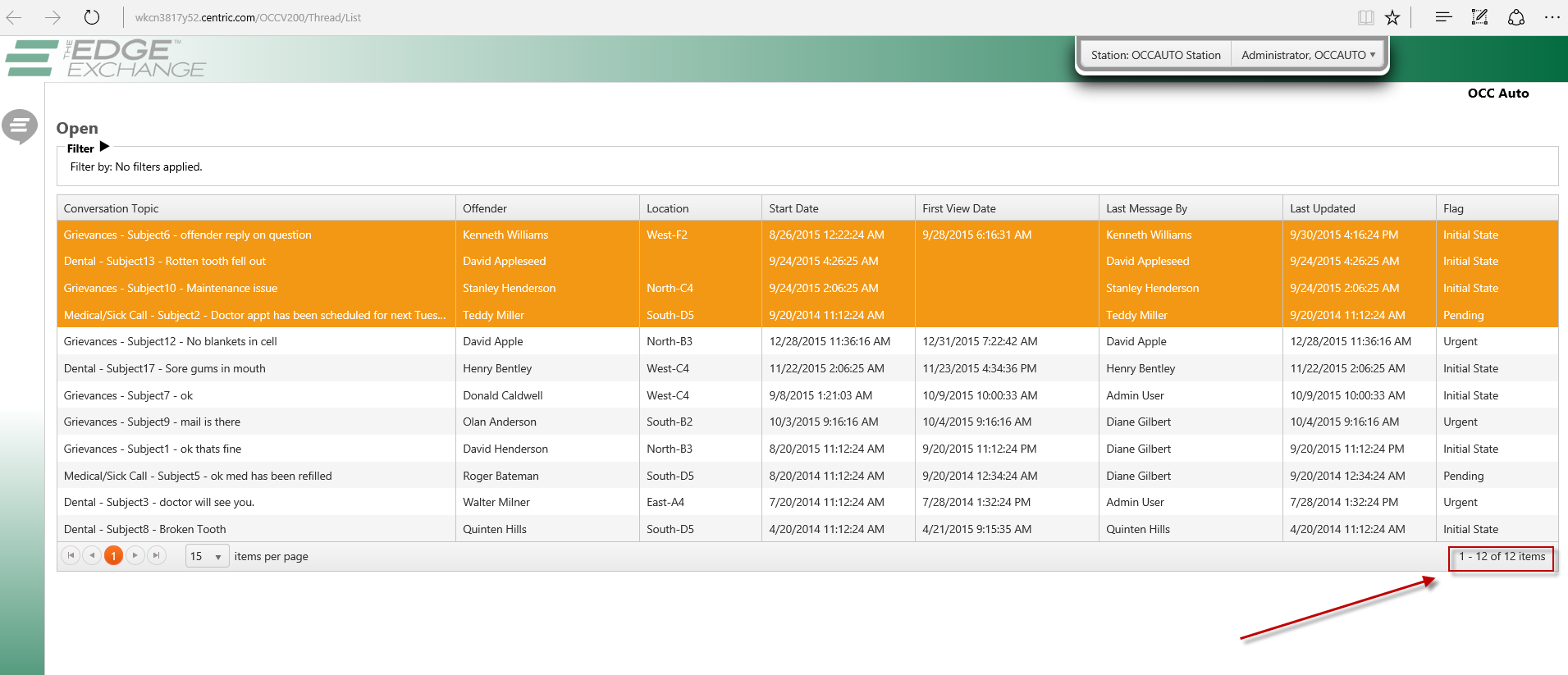1568x675 pixels.
Task: Go to the last page of results
Action: (x=156, y=556)
